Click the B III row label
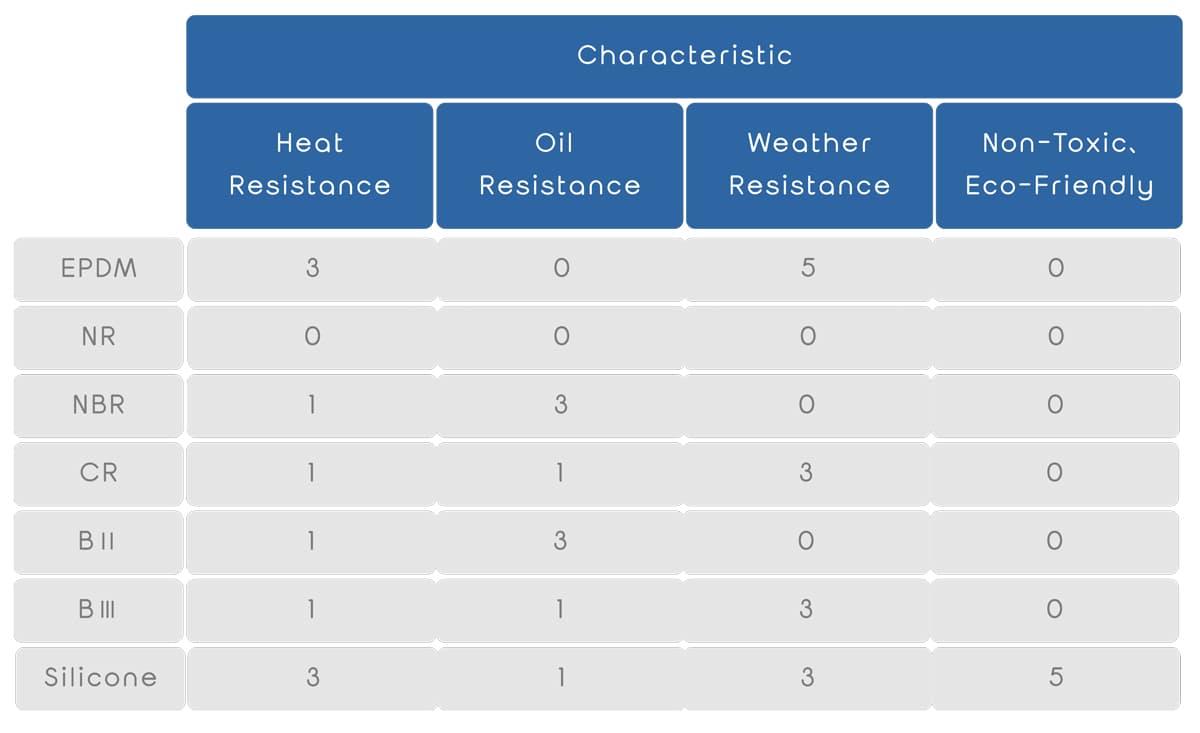The height and width of the screenshot is (733, 1200). (99, 609)
